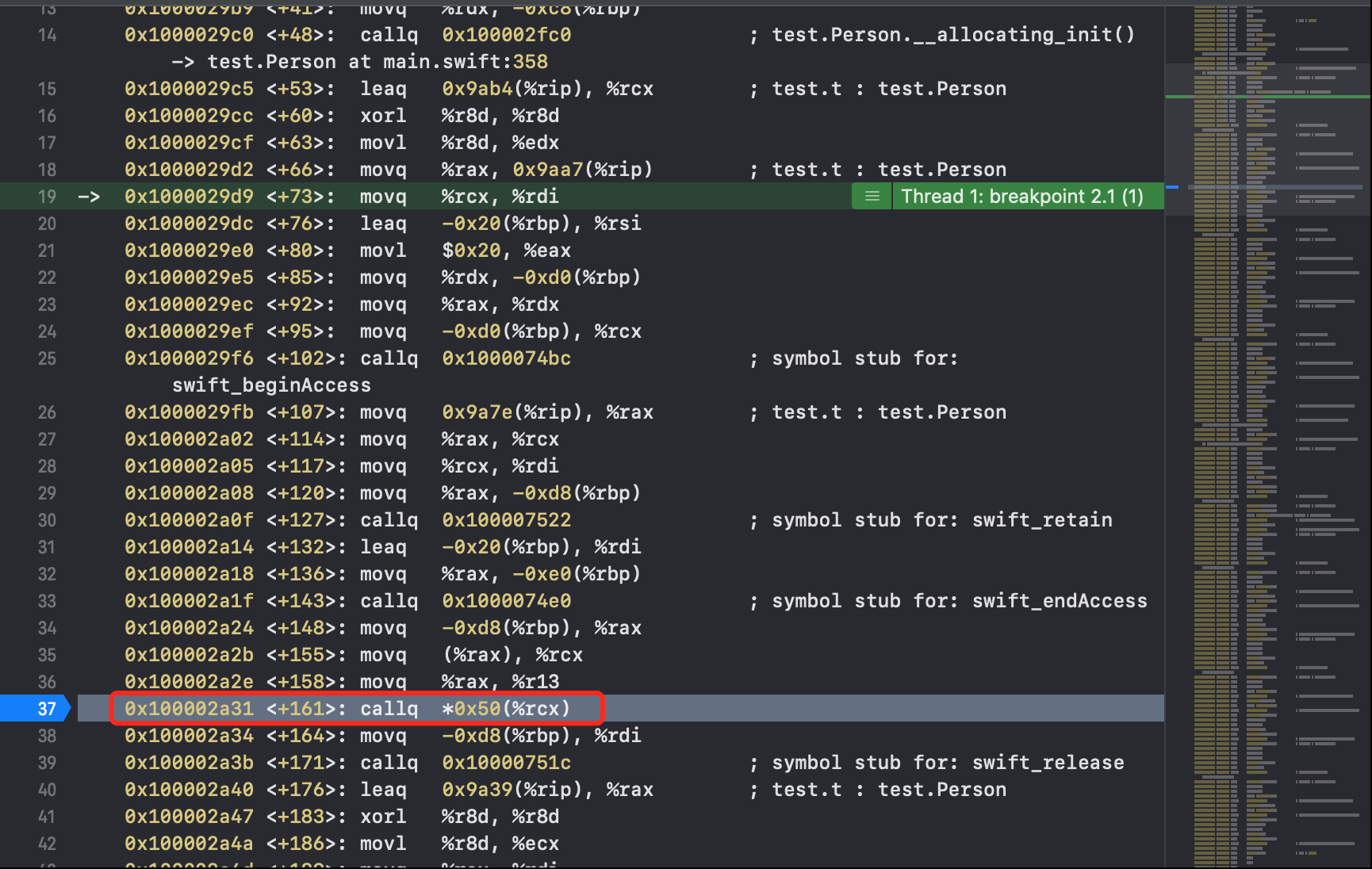The width and height of the screenshot is (1372, 869).
Task: Click address 0x100002a31 on line 37
Action: click(189, 709)
